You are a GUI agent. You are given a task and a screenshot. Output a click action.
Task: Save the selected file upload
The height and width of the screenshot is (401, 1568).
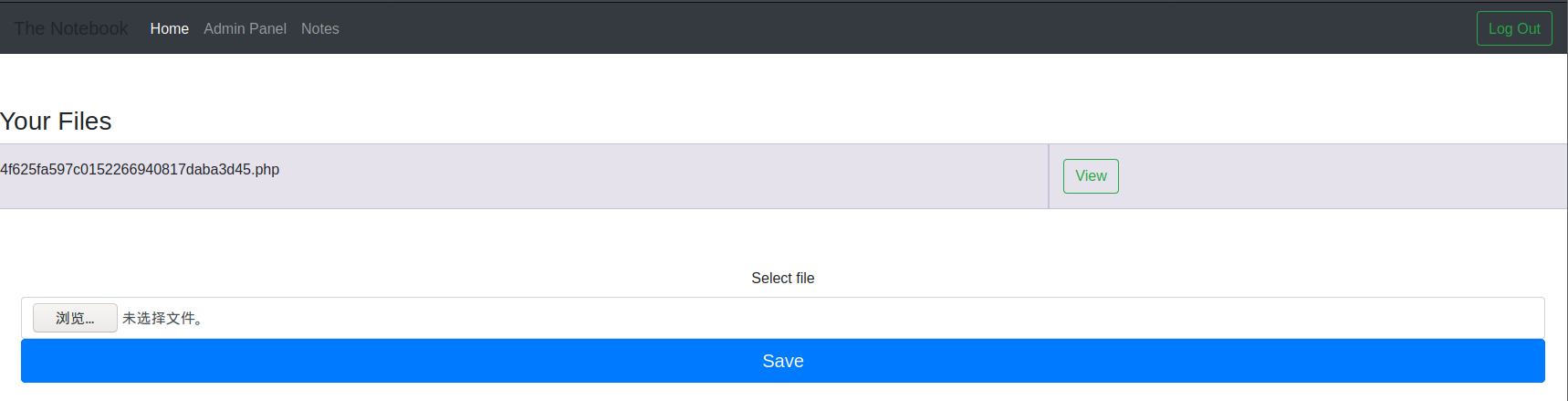tap(783, 361)
